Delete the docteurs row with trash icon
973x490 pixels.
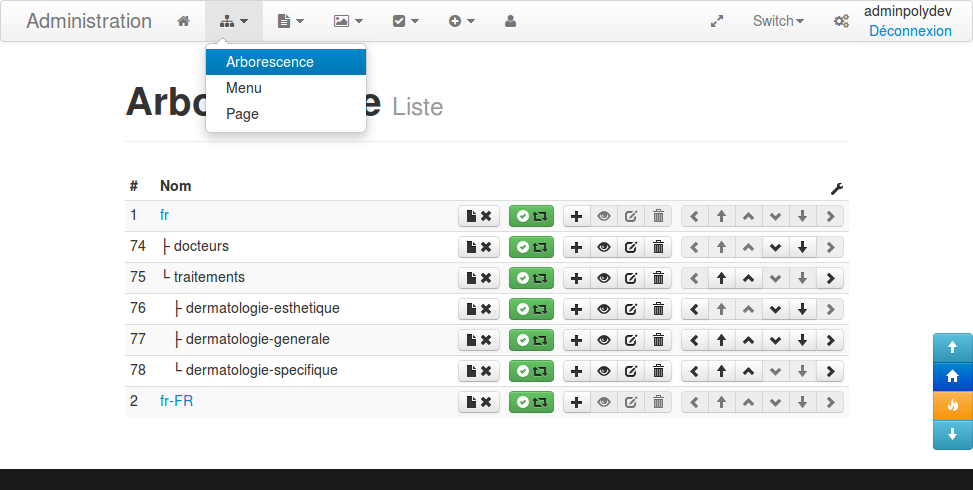tap(658, 247)
